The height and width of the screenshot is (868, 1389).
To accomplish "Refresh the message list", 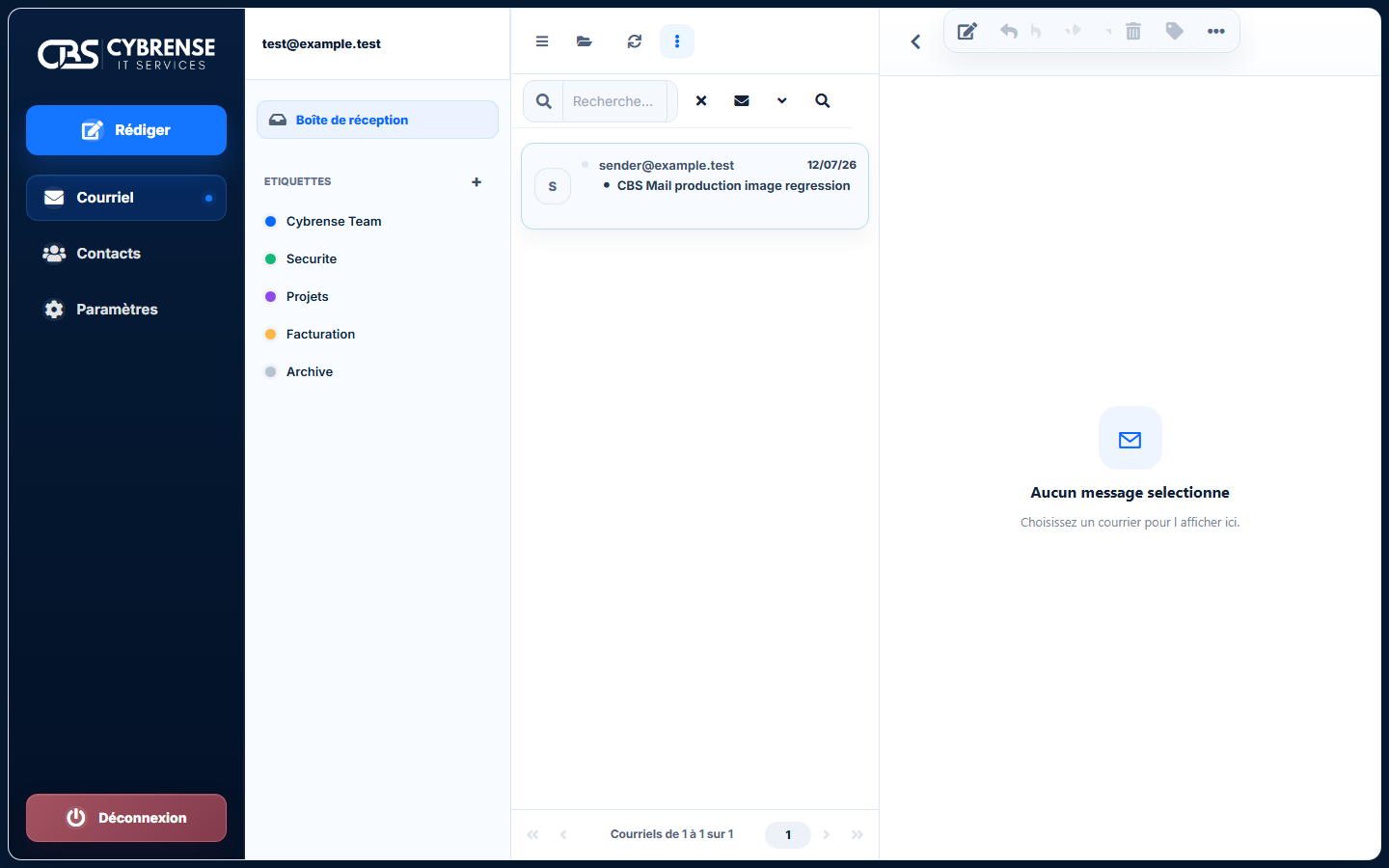I will [x=635, y=41].
